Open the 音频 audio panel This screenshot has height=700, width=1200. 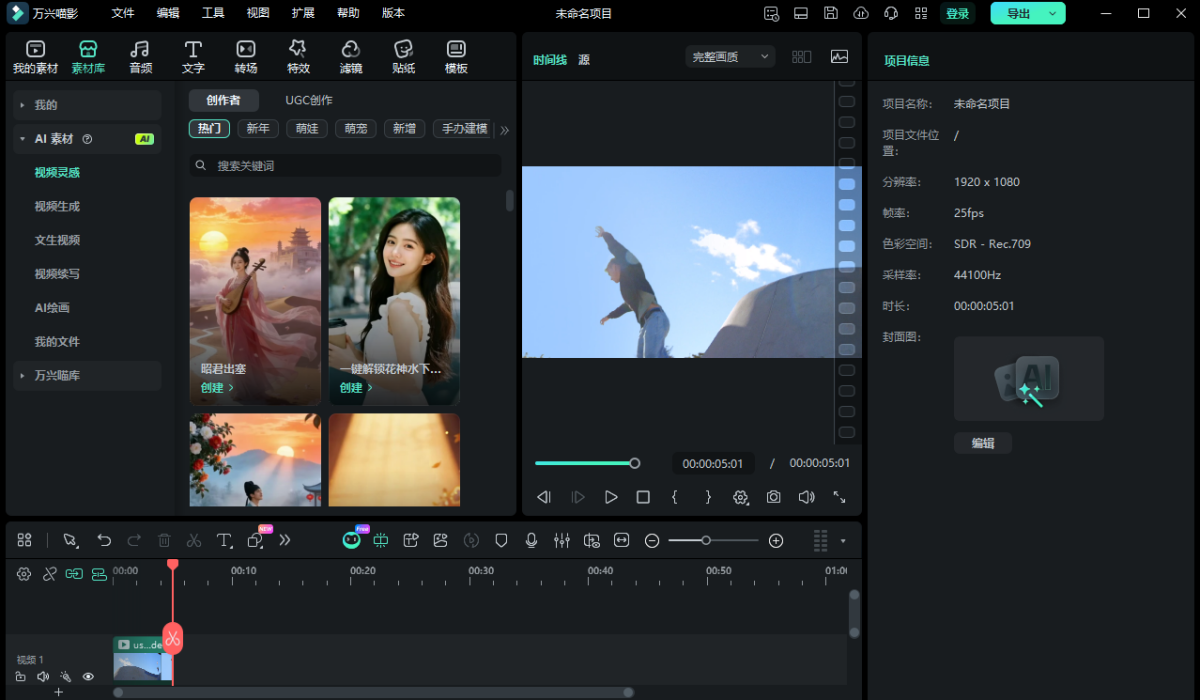tap(141, 57)
